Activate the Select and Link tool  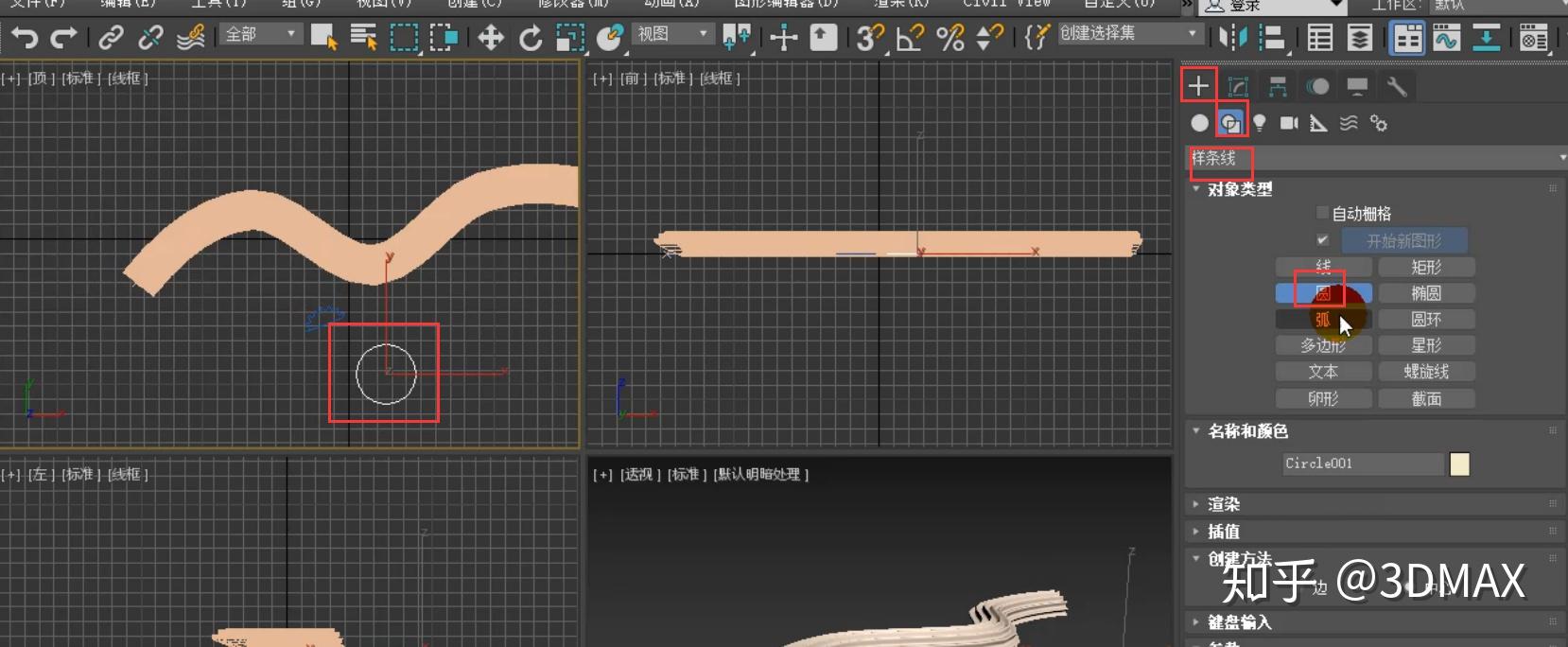click(x=112, y=38)
